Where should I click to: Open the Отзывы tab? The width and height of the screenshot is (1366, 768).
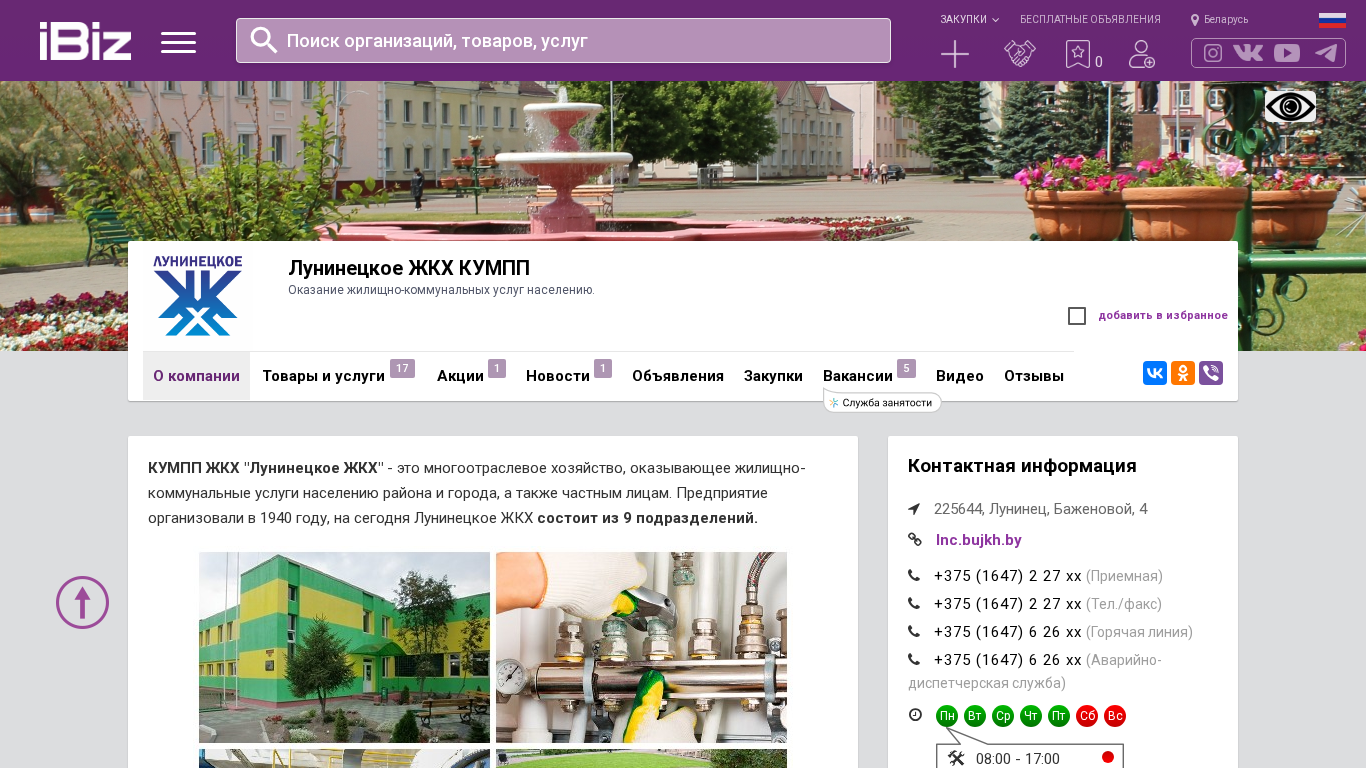[x=1034, y=376]
